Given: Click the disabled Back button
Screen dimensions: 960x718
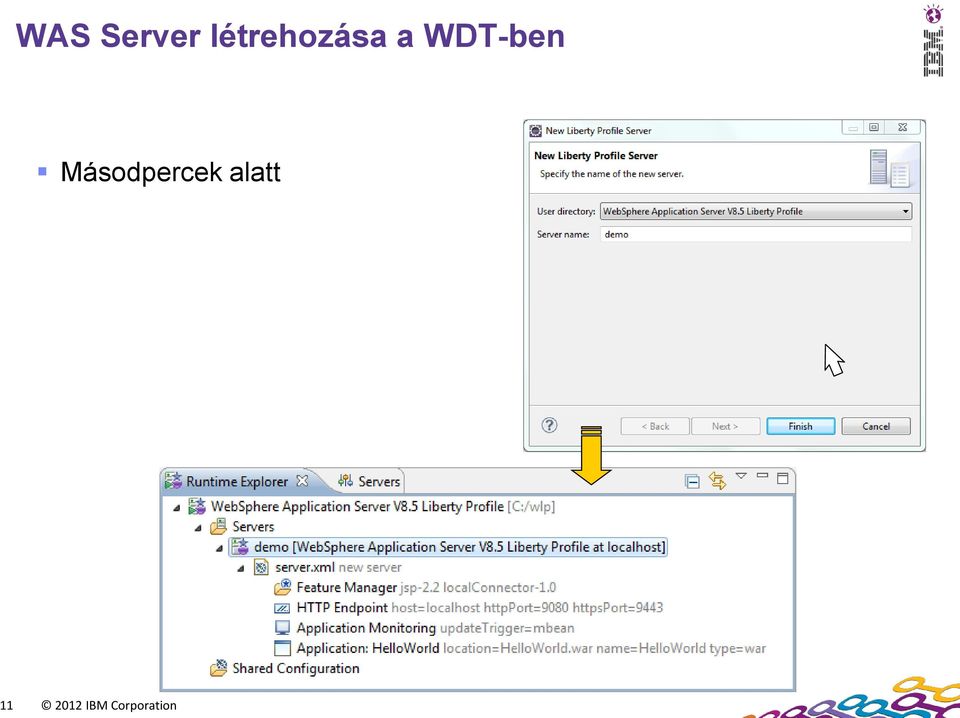Looking at the screenshot, I should point(655,426).
